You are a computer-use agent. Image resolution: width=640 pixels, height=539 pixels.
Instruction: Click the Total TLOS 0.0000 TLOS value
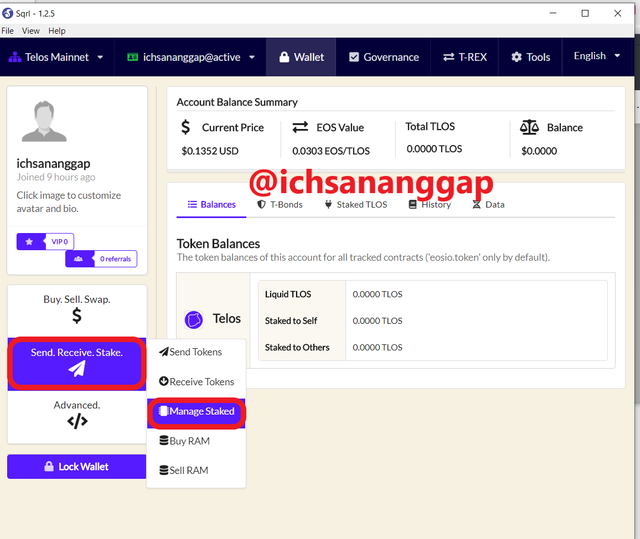pyautogui.click(x=434, y=149)
